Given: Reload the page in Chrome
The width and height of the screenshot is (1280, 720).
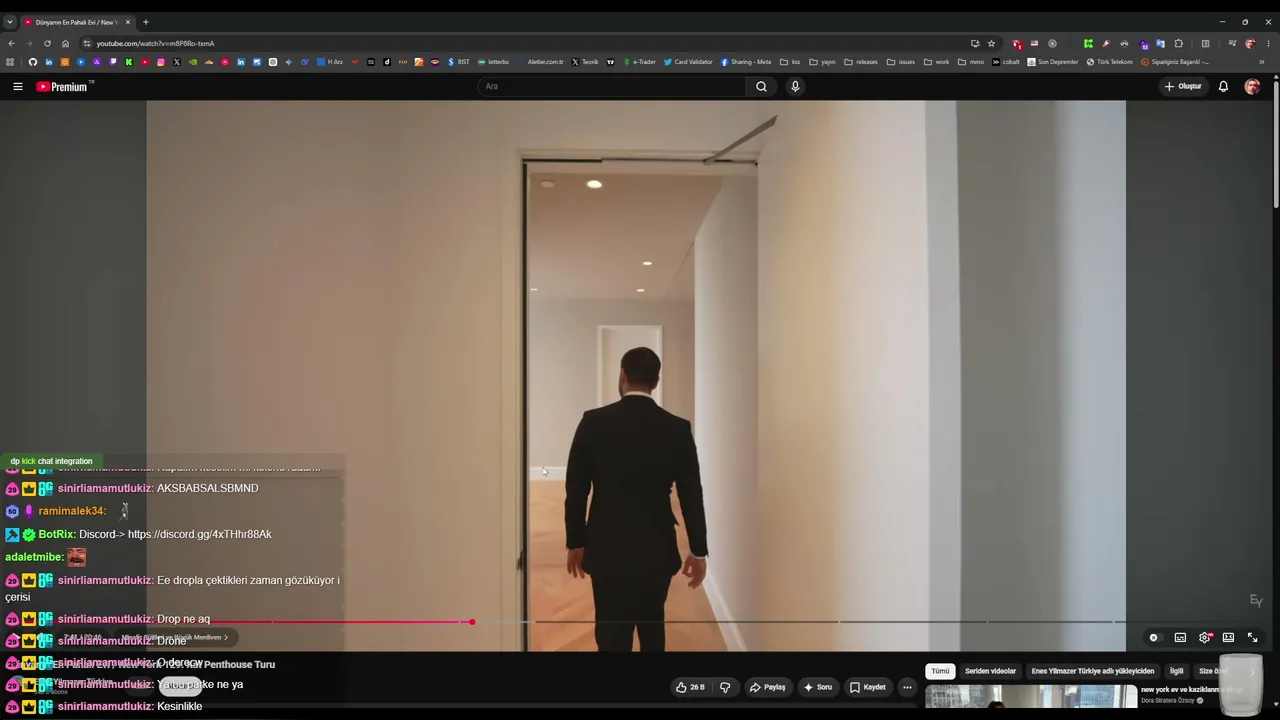Looking at the screenshot, I should [x=47, y=44].
